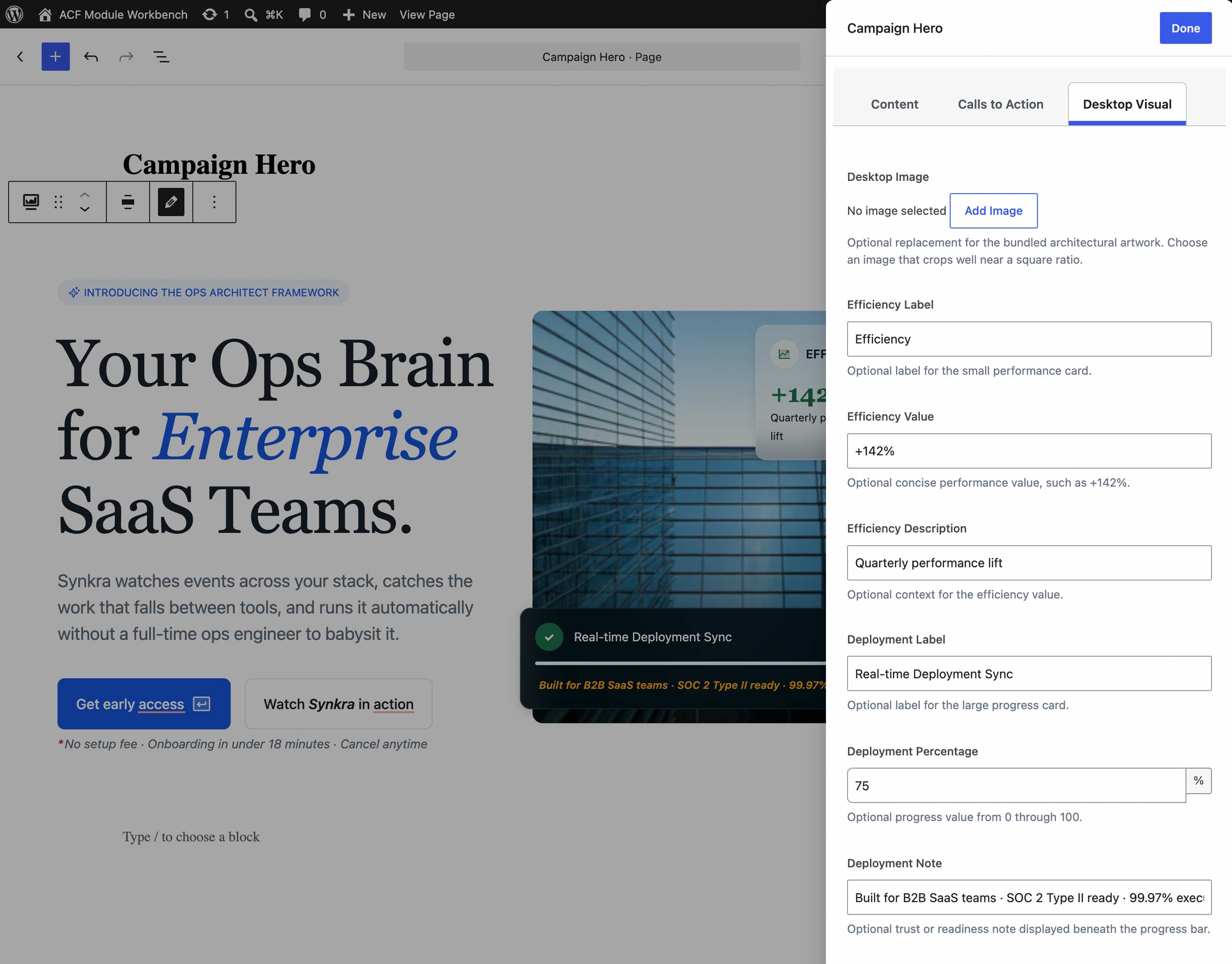Click the comments bubble icon
Image resolution: width=1232 pixels, height=964 pixels.
pyautogui.click(x=305, y=15)
